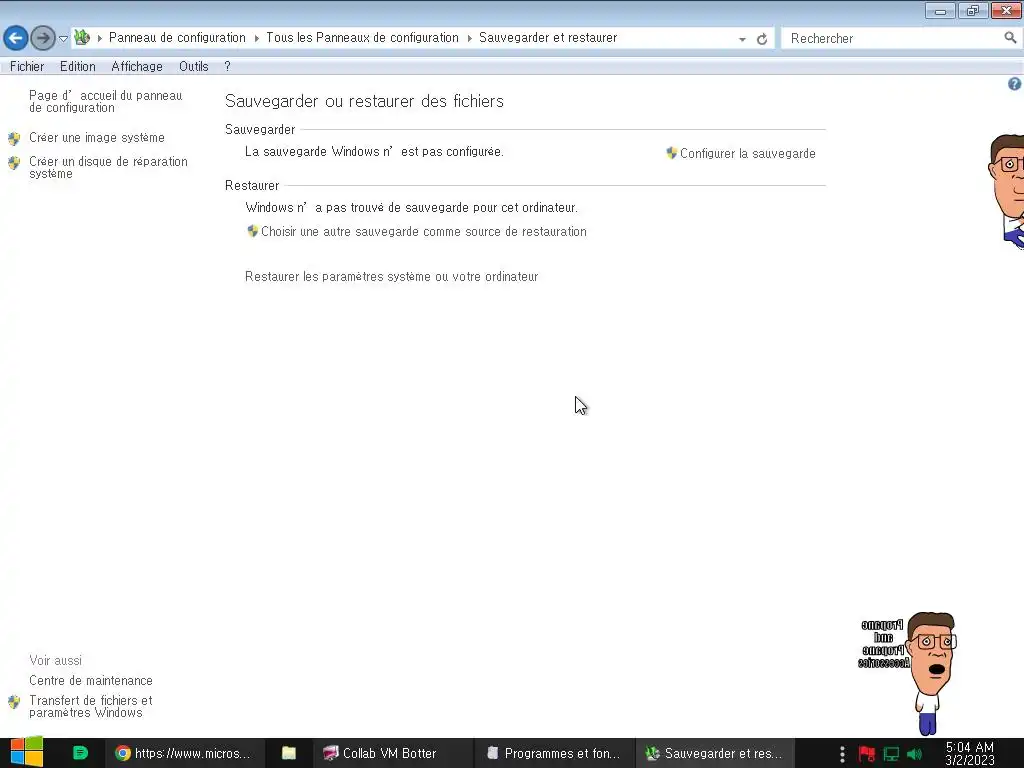The image size is (1024, 768).
Task: Choose Choisir une autre sauvegarde comme source
Action: [424, 232]
